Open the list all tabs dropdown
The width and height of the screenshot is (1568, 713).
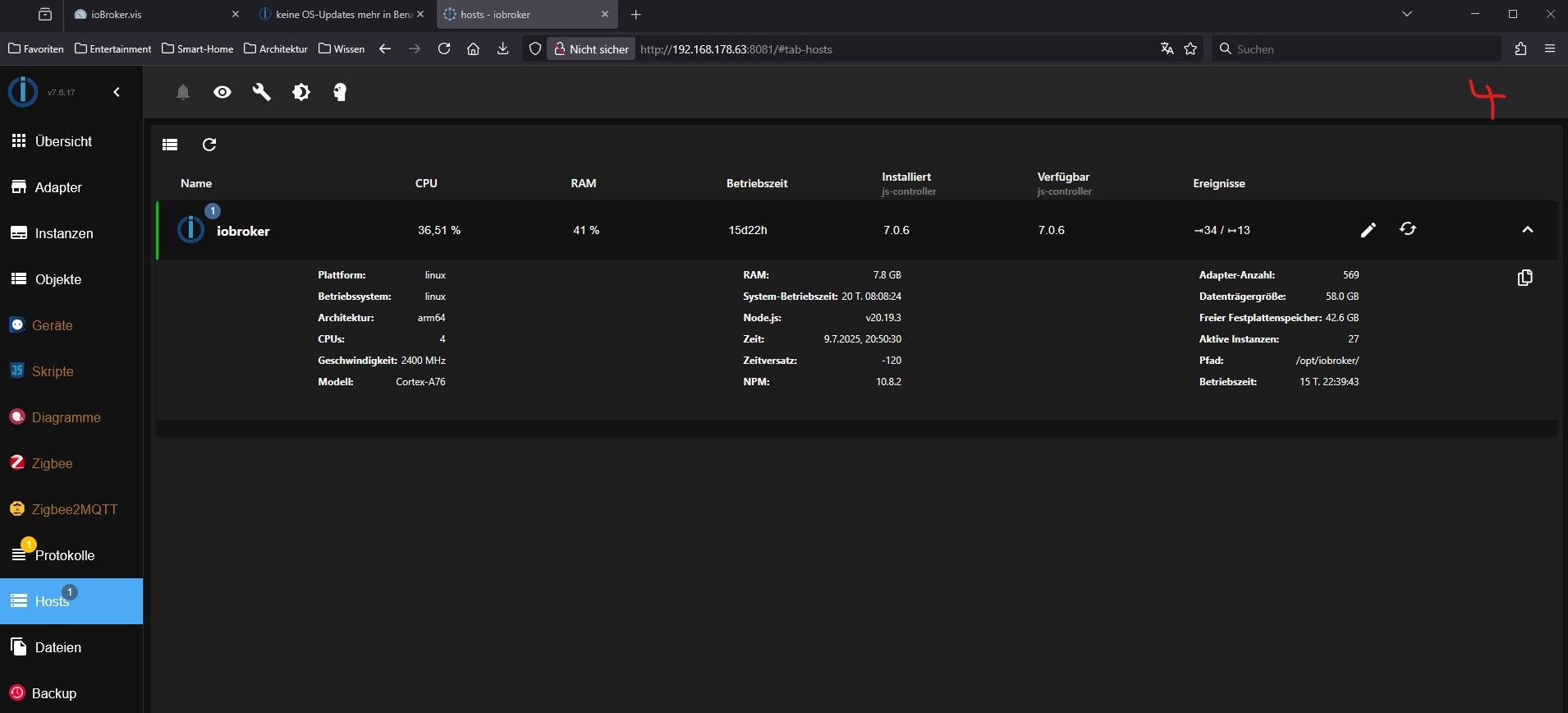1407,14
